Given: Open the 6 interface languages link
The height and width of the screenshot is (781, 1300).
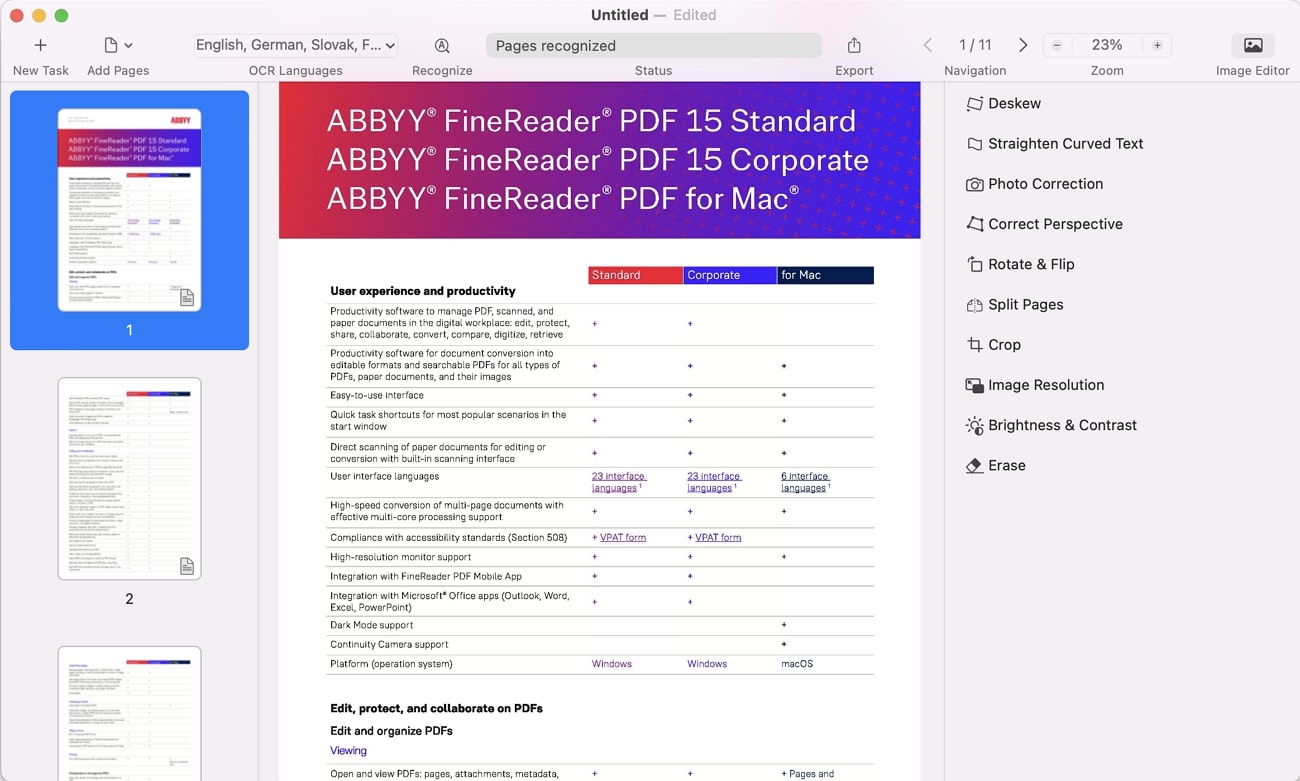Looking at the screenshot, I should point(805,482).
